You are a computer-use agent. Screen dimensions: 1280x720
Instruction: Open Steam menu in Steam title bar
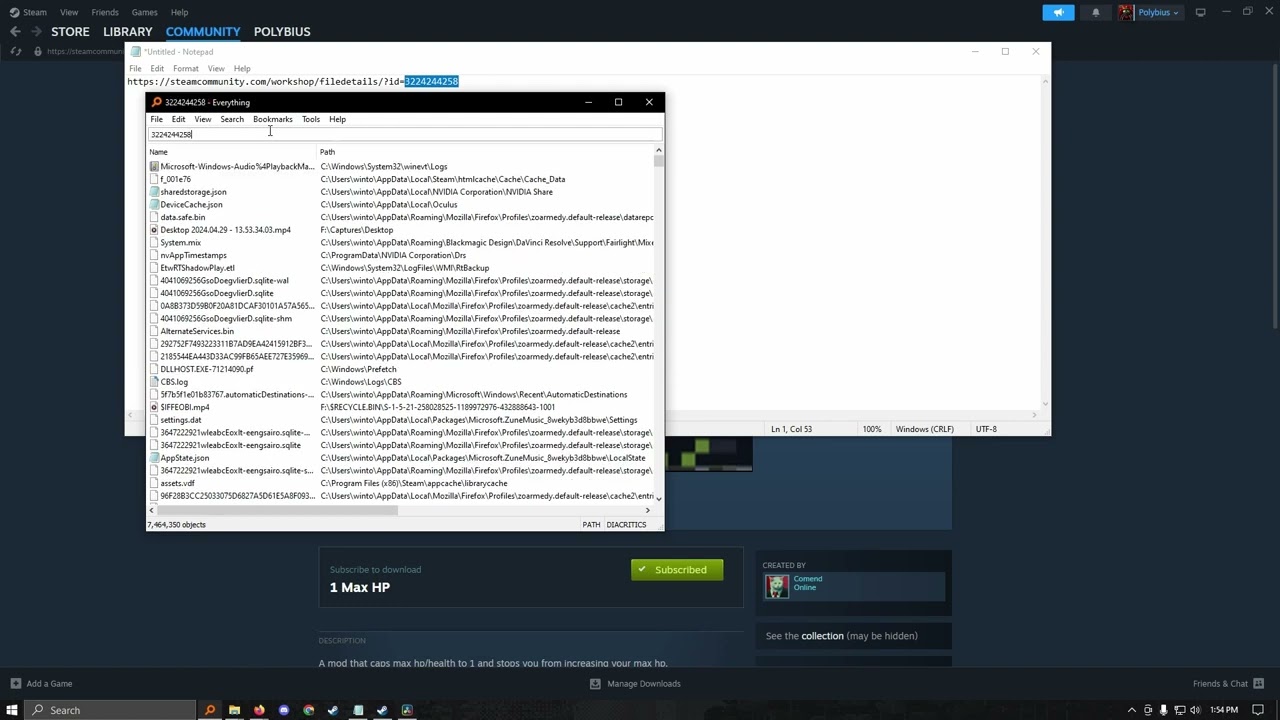35,12
